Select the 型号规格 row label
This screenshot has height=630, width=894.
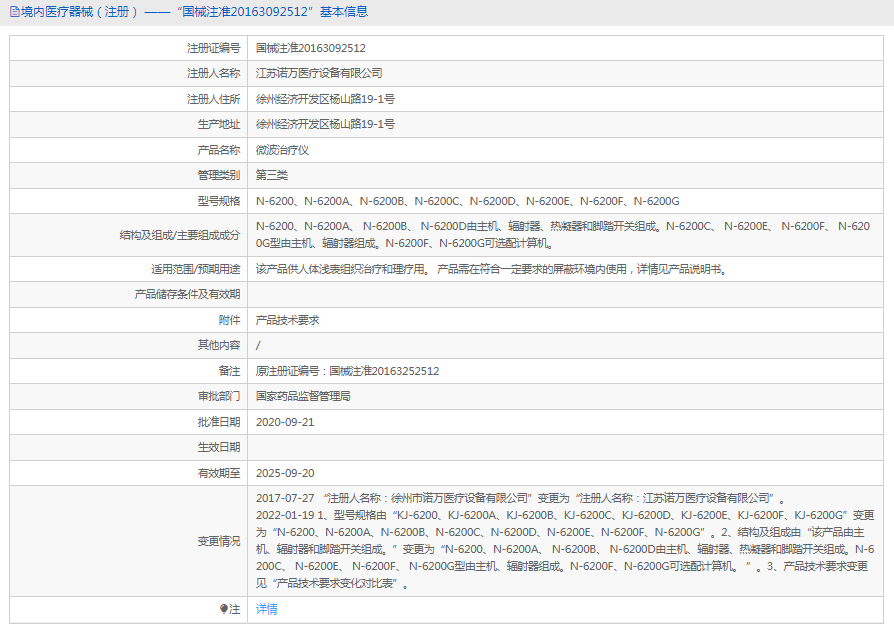click(219, 201)
